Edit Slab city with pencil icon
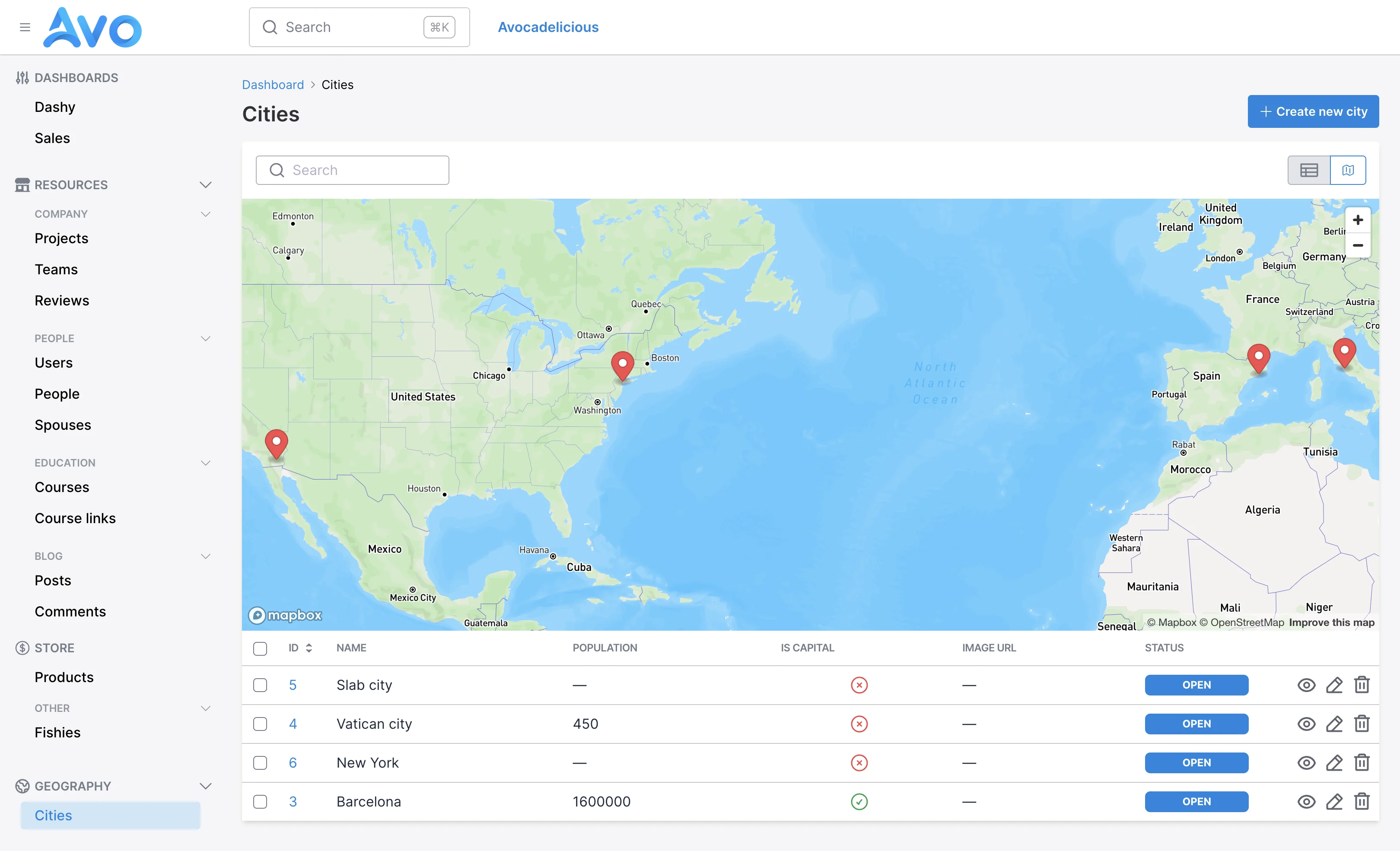Screen dimensions: 1400x851 1334,685
